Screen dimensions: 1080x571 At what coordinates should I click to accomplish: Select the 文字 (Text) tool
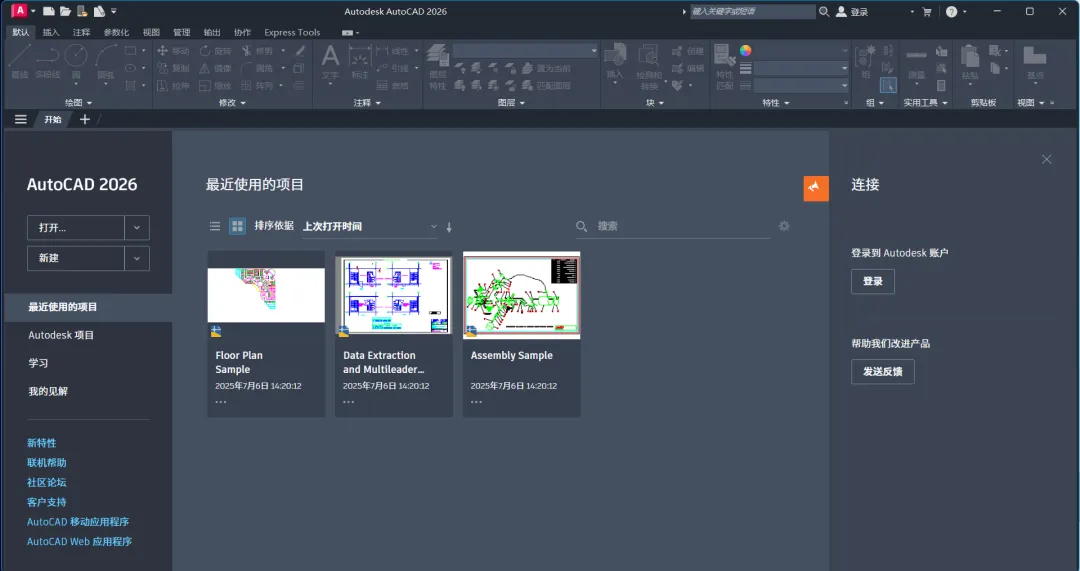click(x=330, y=62)
